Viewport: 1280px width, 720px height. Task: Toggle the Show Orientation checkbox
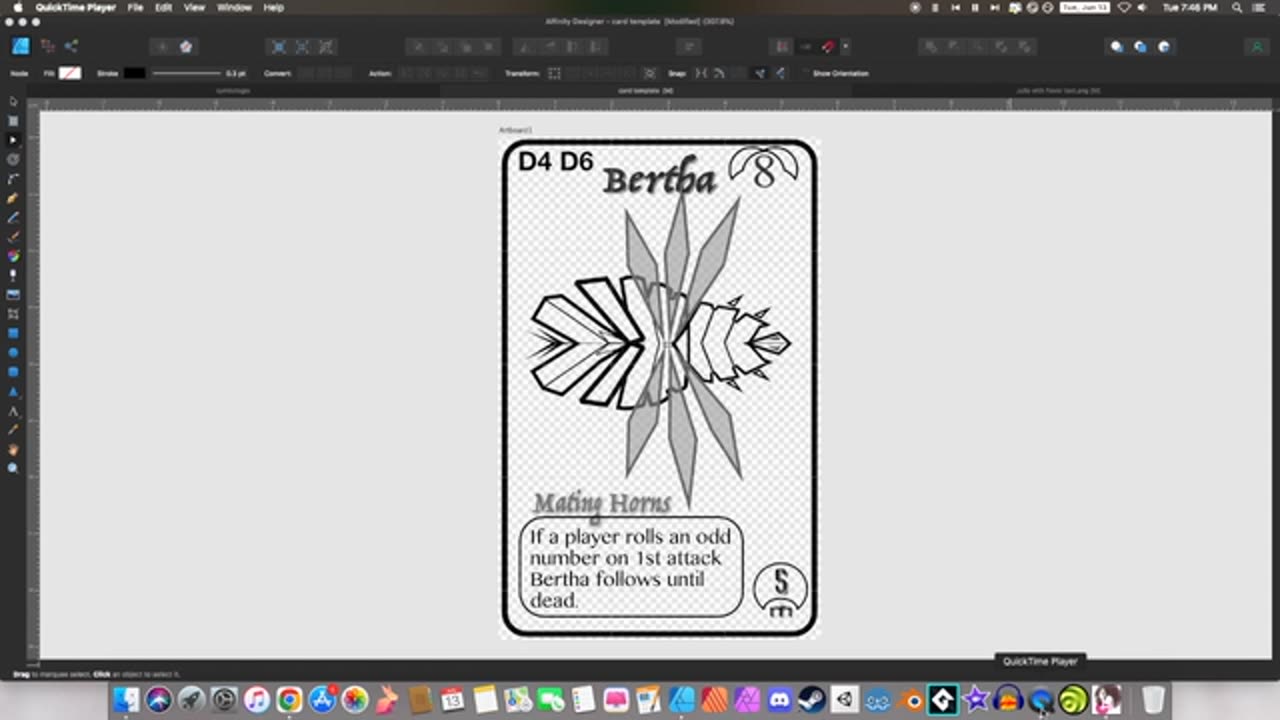coord(806,73)
